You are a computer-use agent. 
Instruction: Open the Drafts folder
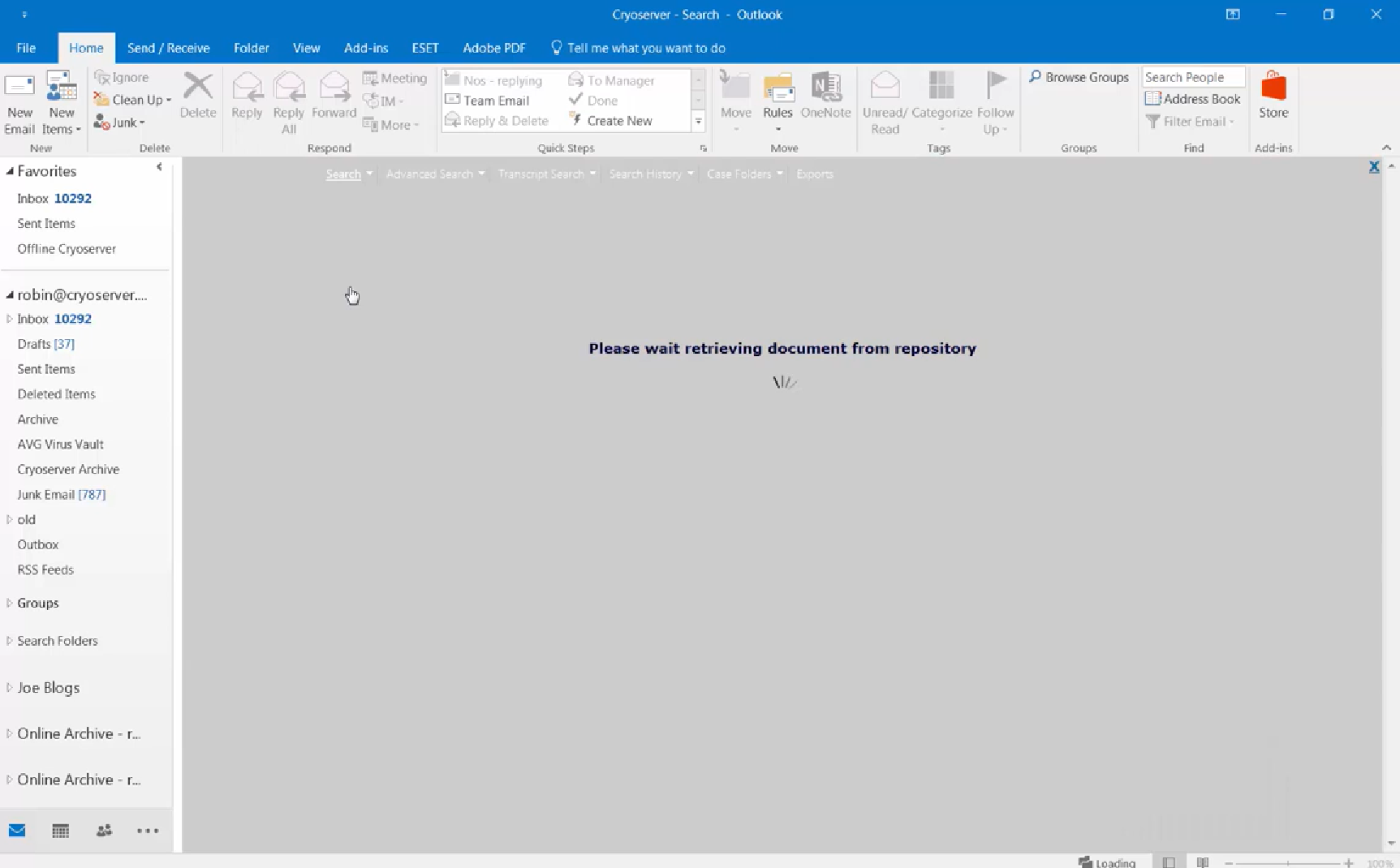(x=46, y=344)
